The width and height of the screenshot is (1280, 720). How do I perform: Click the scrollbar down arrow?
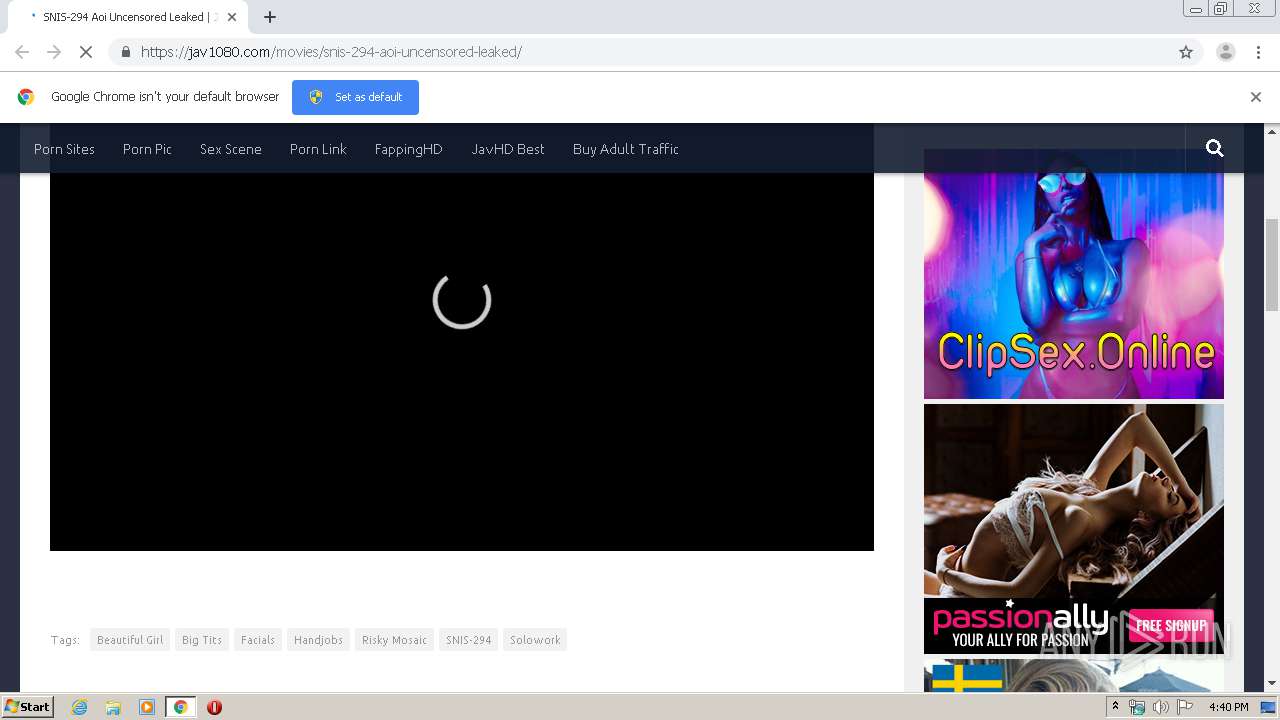pyautogui.click(x=1272, y=684)
